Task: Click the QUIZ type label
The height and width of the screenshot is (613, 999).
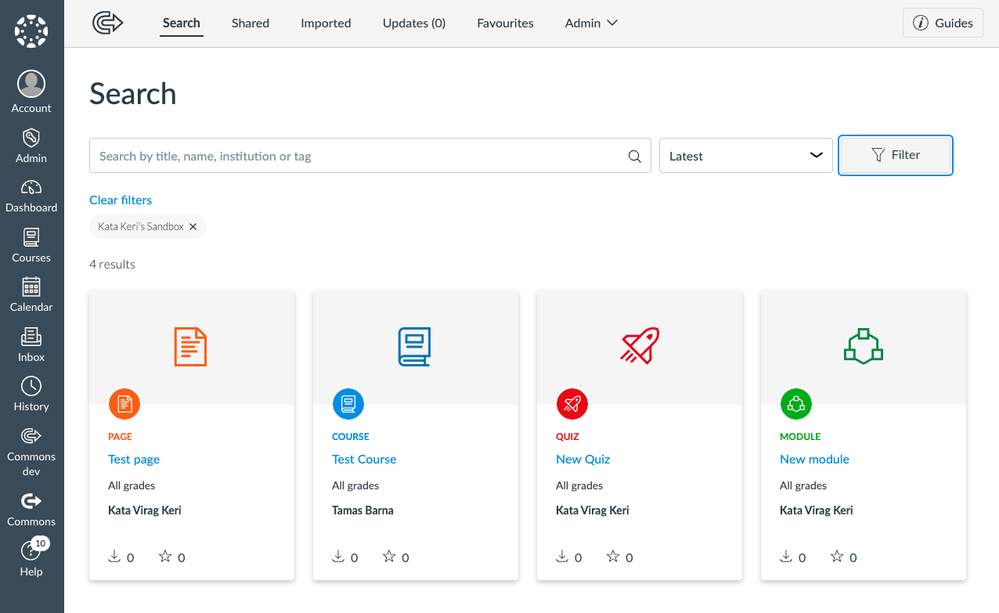Action: click(567, 436)
